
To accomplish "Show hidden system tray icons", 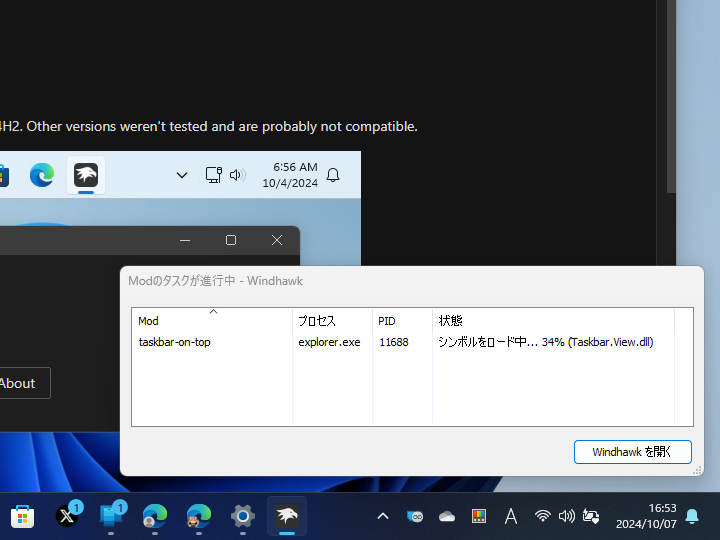I will (x=383, y=517).
